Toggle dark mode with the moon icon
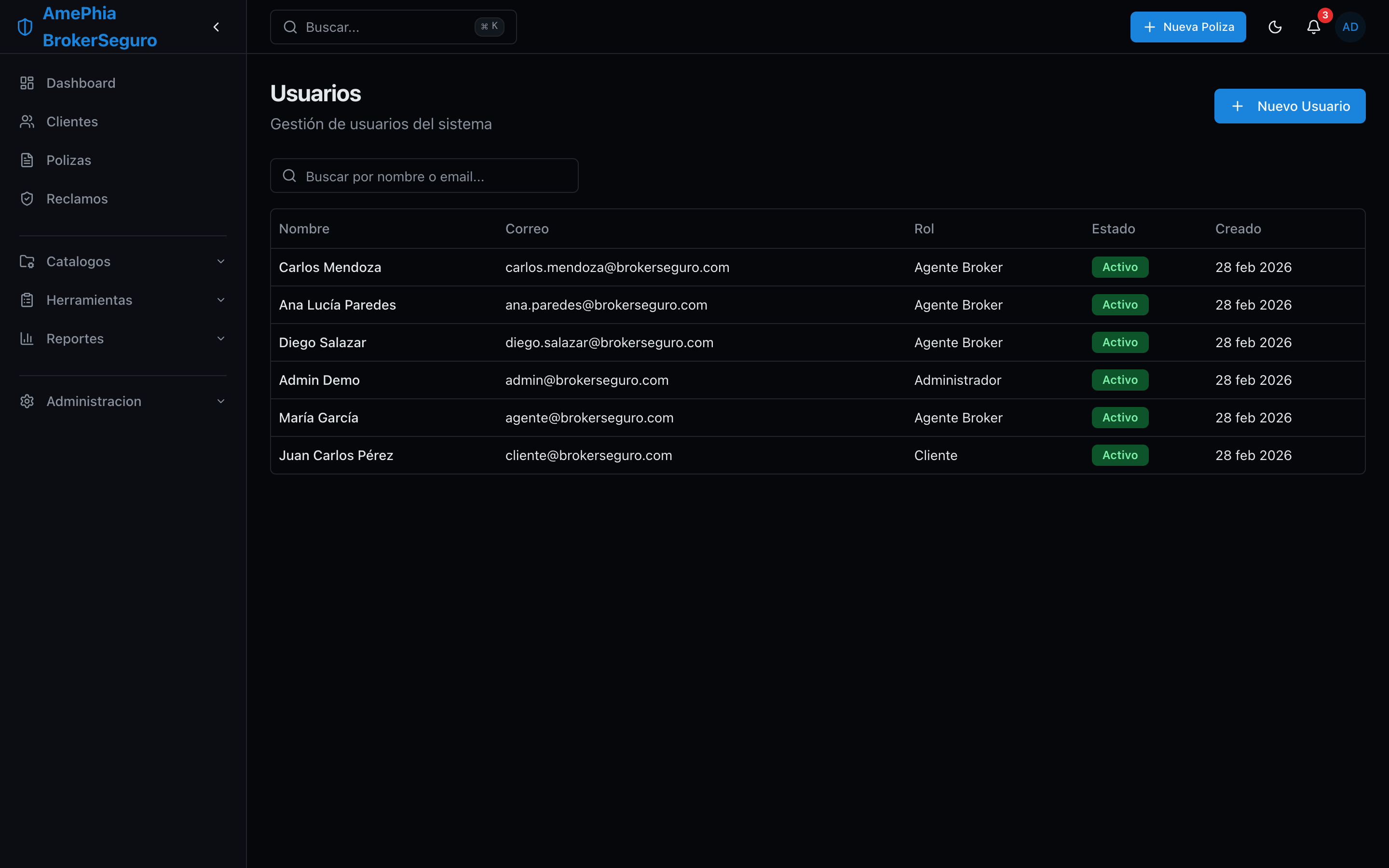The height and width of the screenshot is (868, 1389). [x=1275, y=27]
